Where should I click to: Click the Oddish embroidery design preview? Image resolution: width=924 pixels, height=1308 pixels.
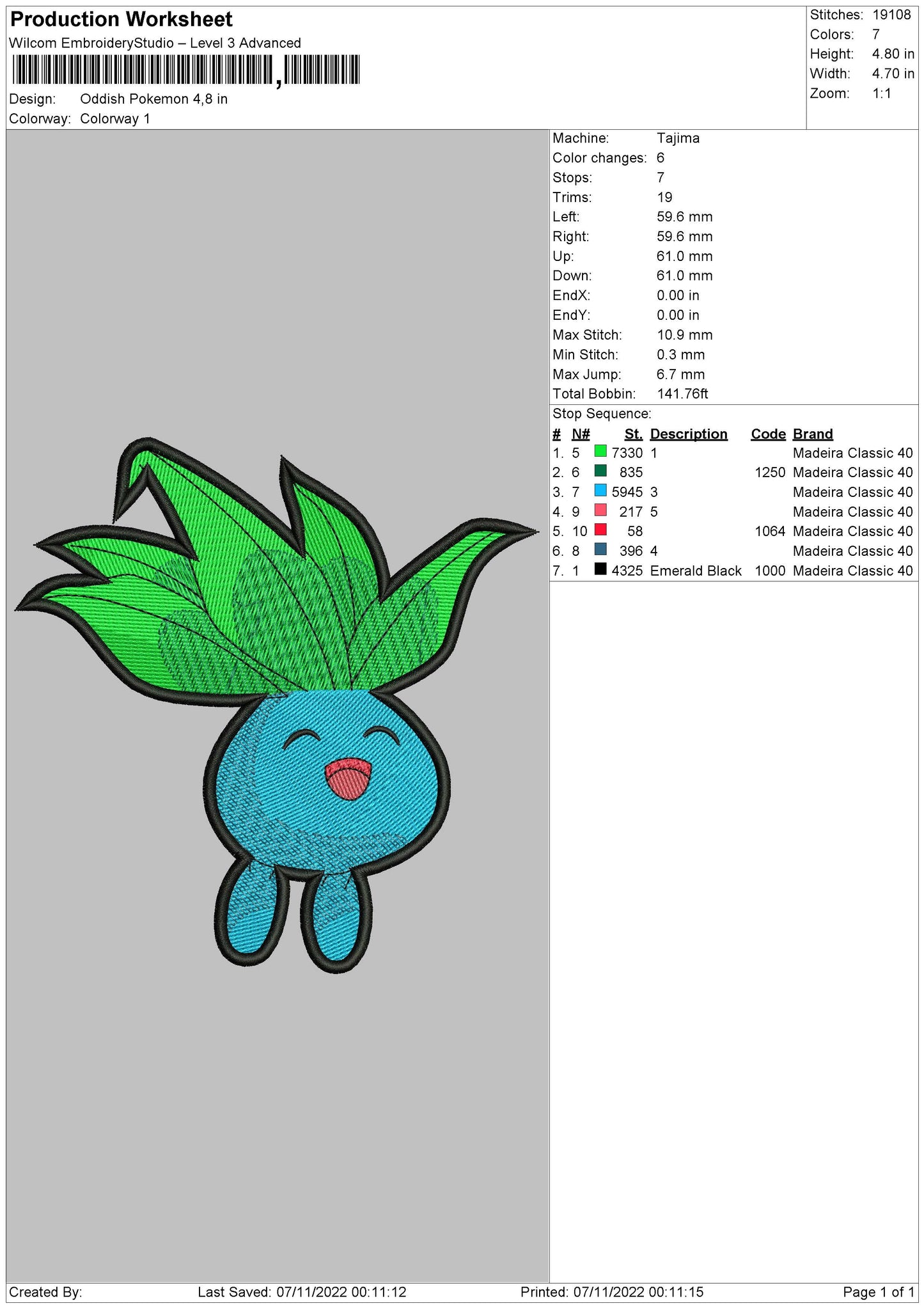[x=276, y=705]
